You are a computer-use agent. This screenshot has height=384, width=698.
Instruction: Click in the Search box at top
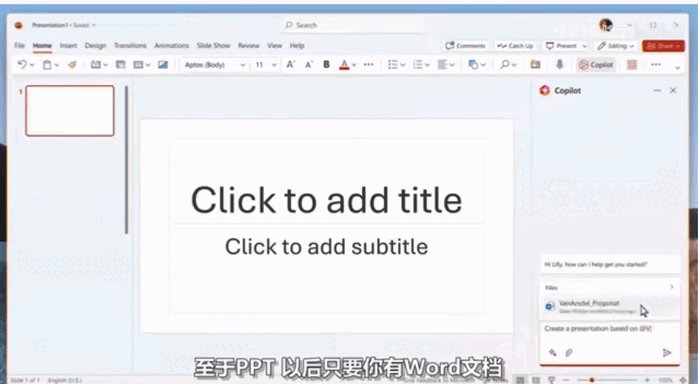pos(354,25)
